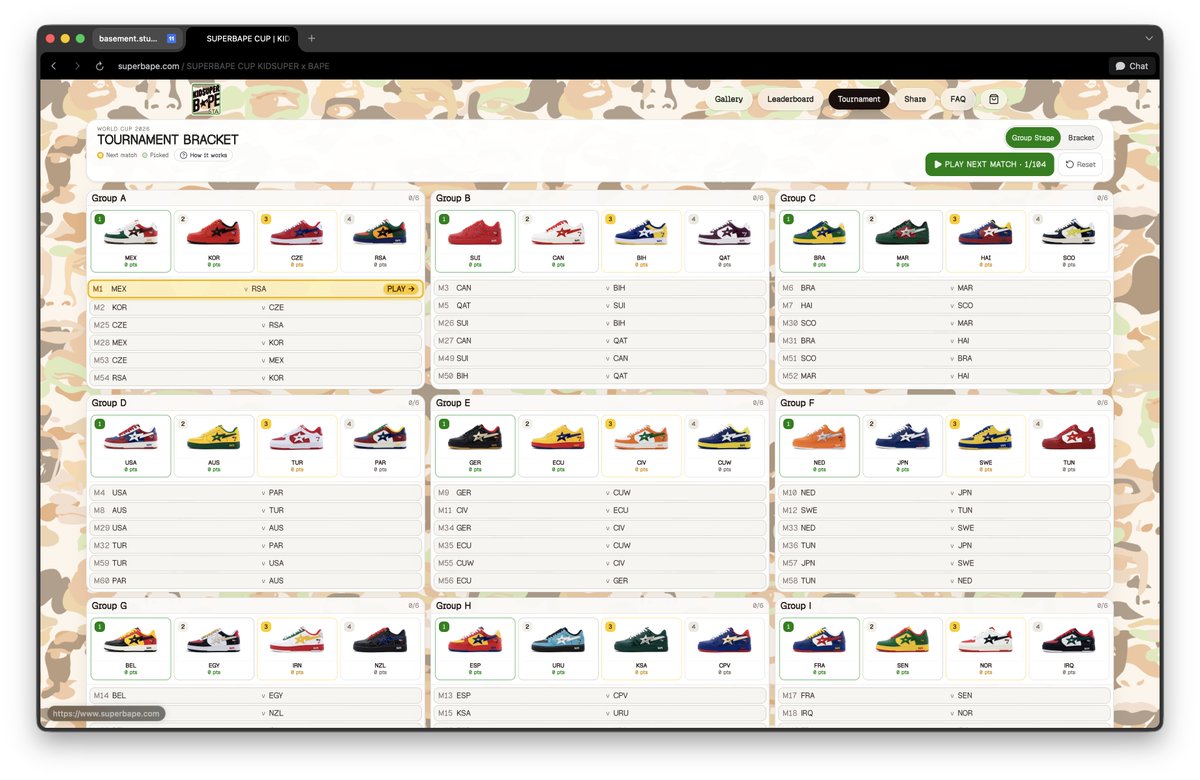Open match M3 CAN v BIH
Image resolution: width=1200 pixels, height=780 pixels.
[x=600, y=288]
